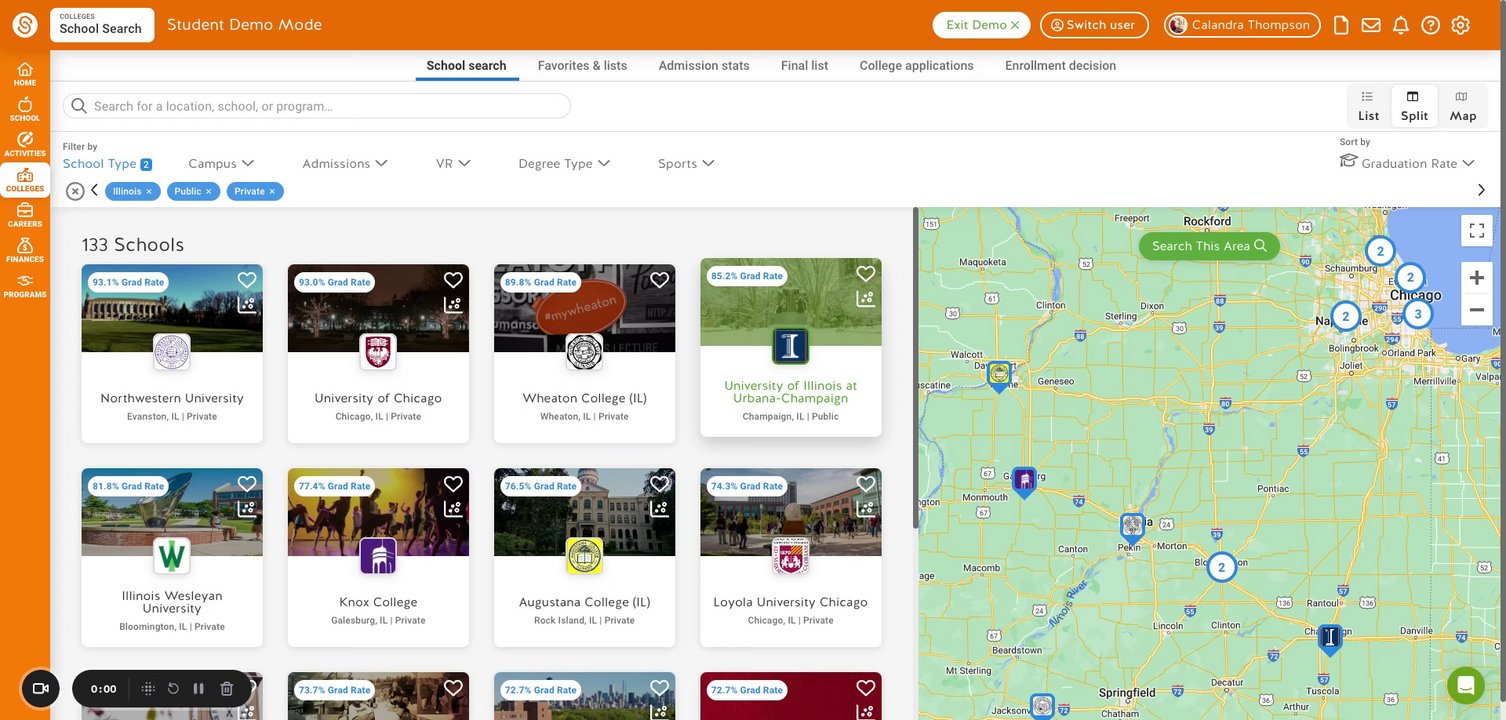The width and height of the screenshot is (1506, 720).
Task: Favorite University of Illinois Urbana-Champaign heart
Action: click(x=866, y=274)
